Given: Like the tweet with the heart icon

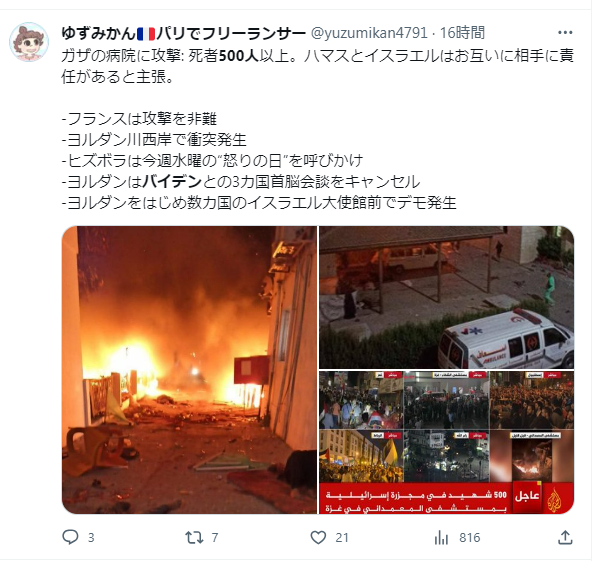Looking at the screenshot, I should tap(318, 537).
